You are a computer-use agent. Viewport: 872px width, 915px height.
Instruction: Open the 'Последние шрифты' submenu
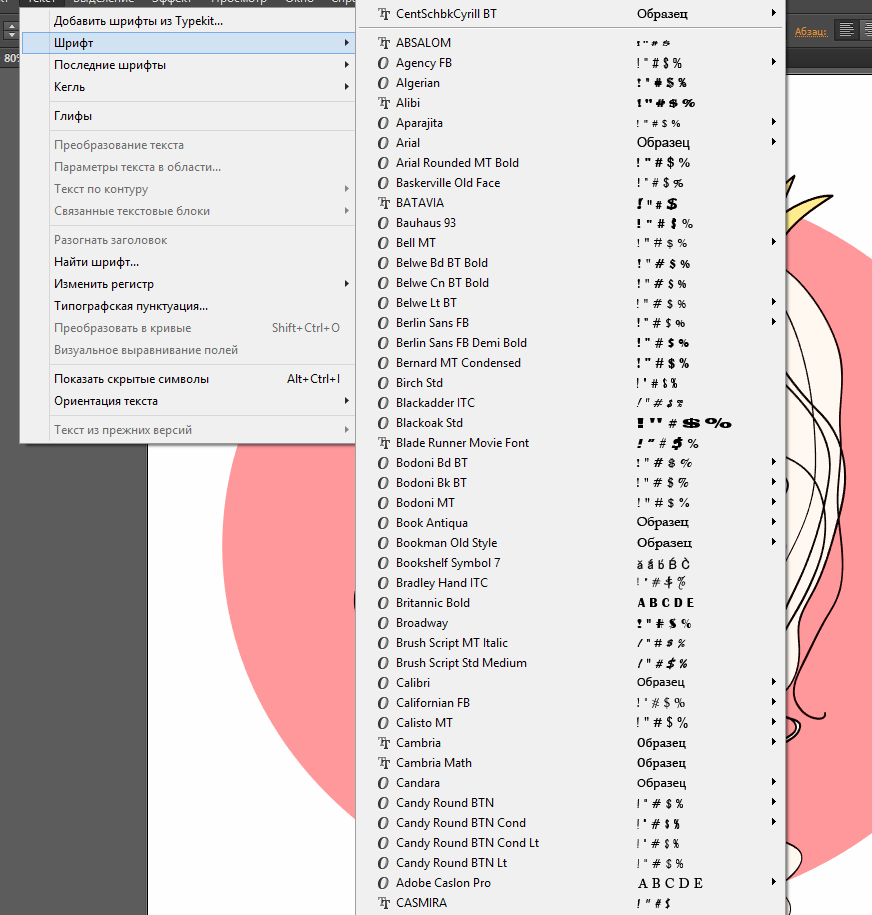[188, 65]
